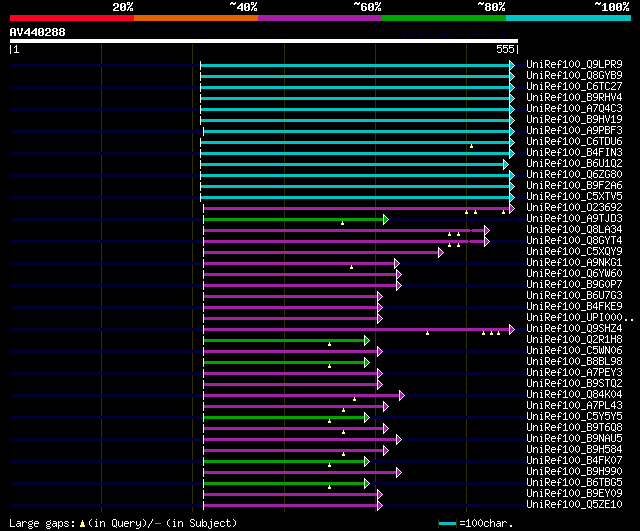The width and height of the screenshot is (640, 531).
Task: Click the green arrowhead of UniRef100_Q2R1H8
Action: click(x=367, y=340)
